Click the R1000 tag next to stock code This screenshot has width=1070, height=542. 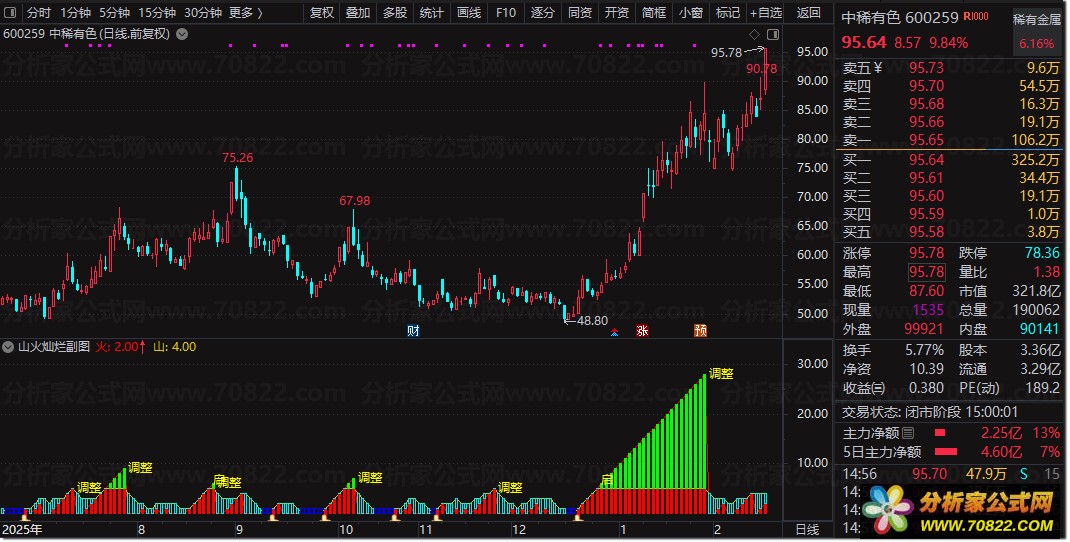976,16
